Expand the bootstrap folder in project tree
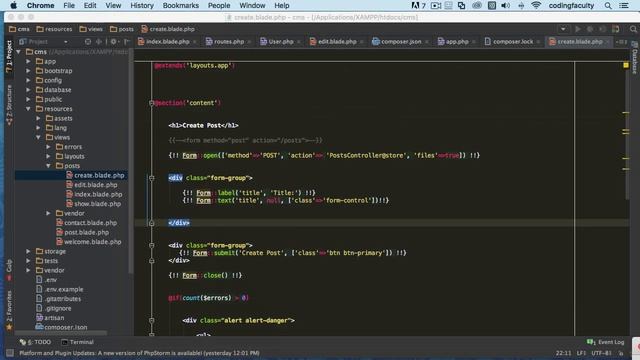Image resolution: width=640 pixels, height=360 pixels. pos(28,71)
